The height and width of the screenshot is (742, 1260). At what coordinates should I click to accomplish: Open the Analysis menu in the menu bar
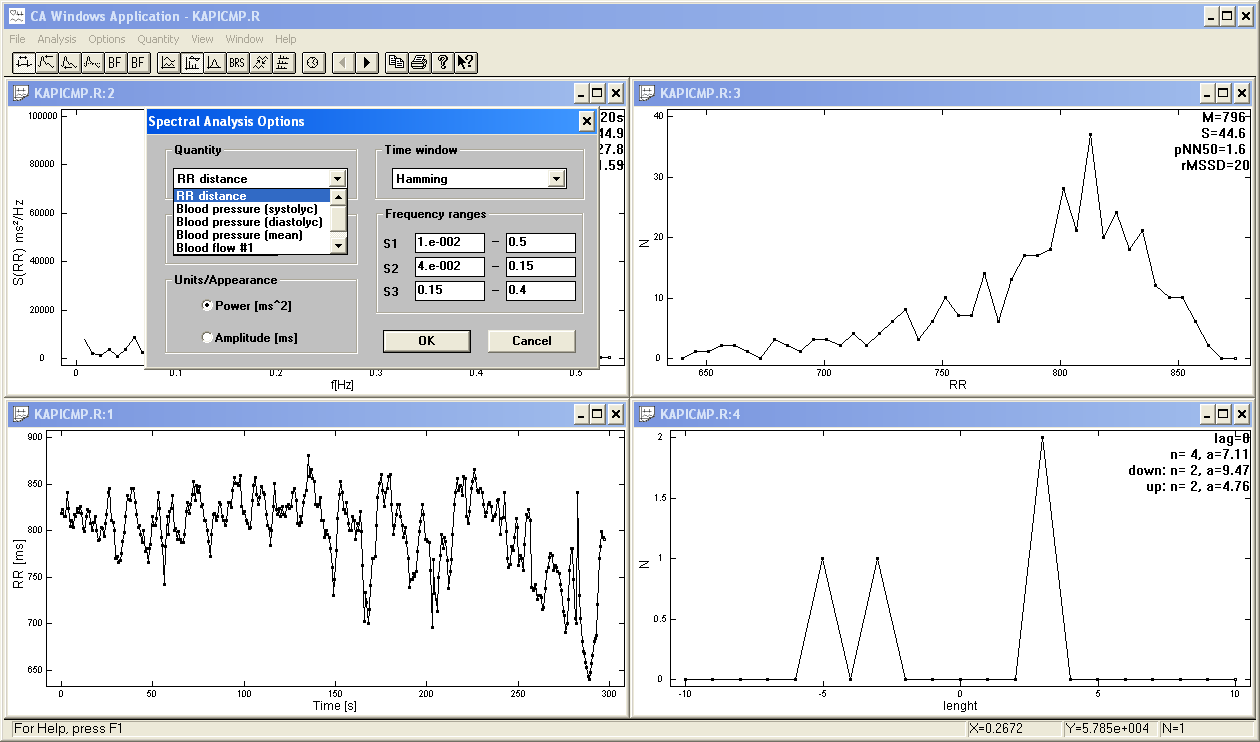57,39
